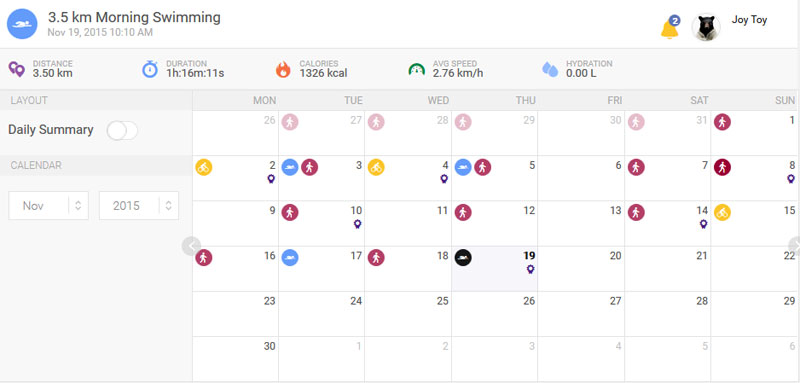Open the walking activity on Nov 16
This screenshot has width=800, height=383.
click(204, 258)
